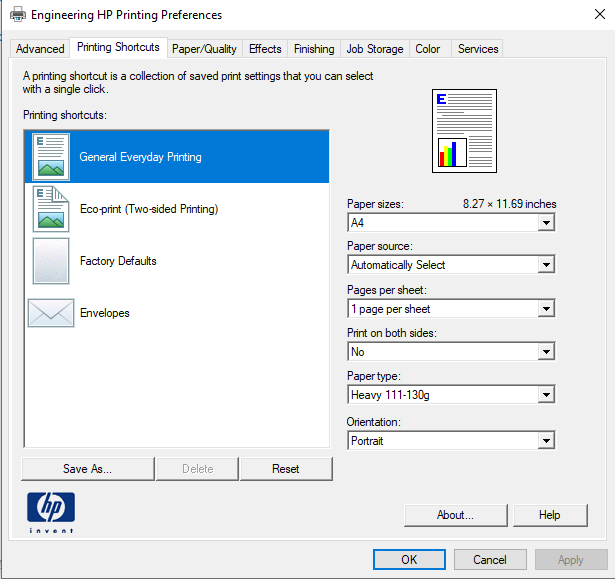Select the General Everyday Printing shortcut icon
Screen dimensions: 615x579
click(51, 157)
